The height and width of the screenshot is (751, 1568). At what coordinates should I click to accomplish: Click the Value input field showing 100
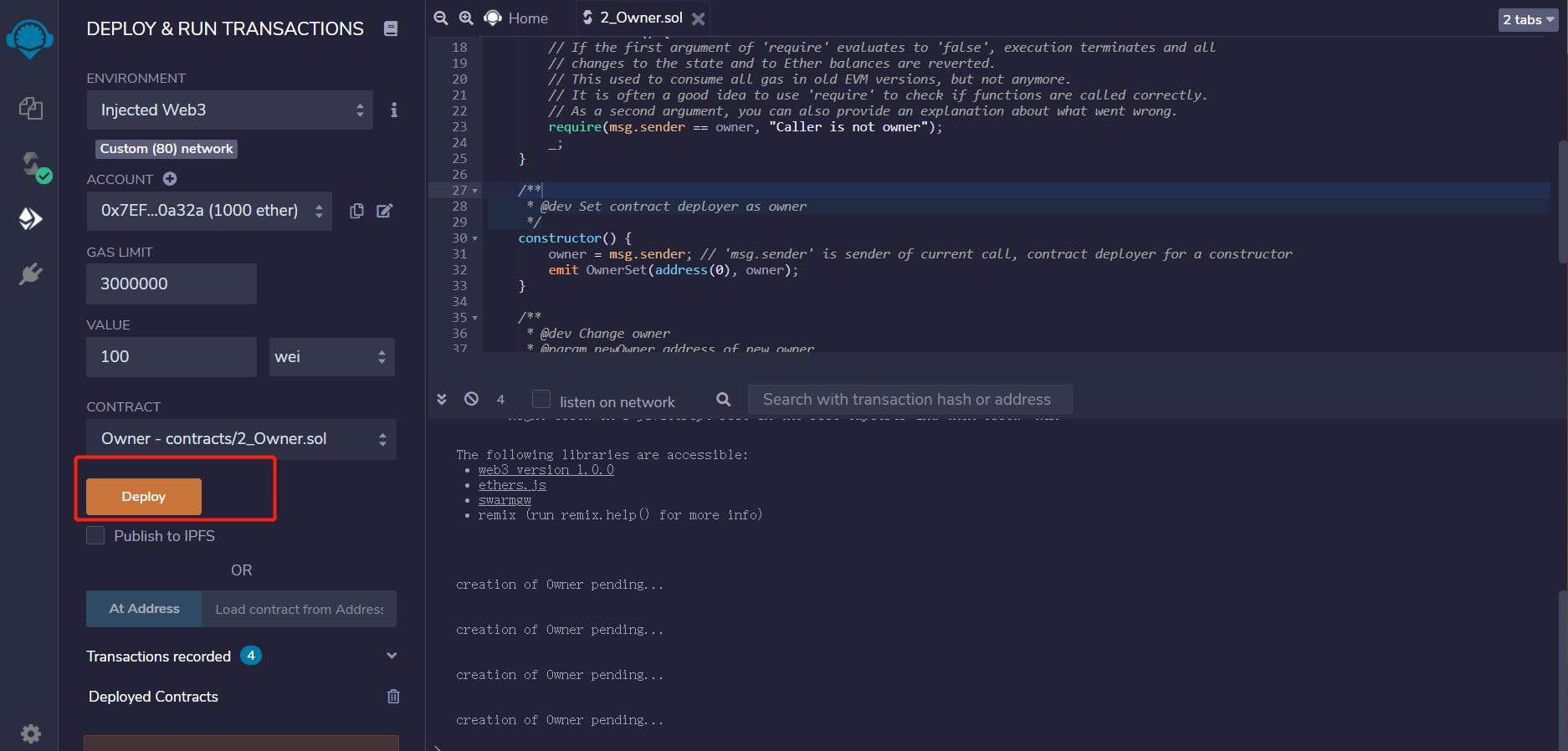point(172,357)
